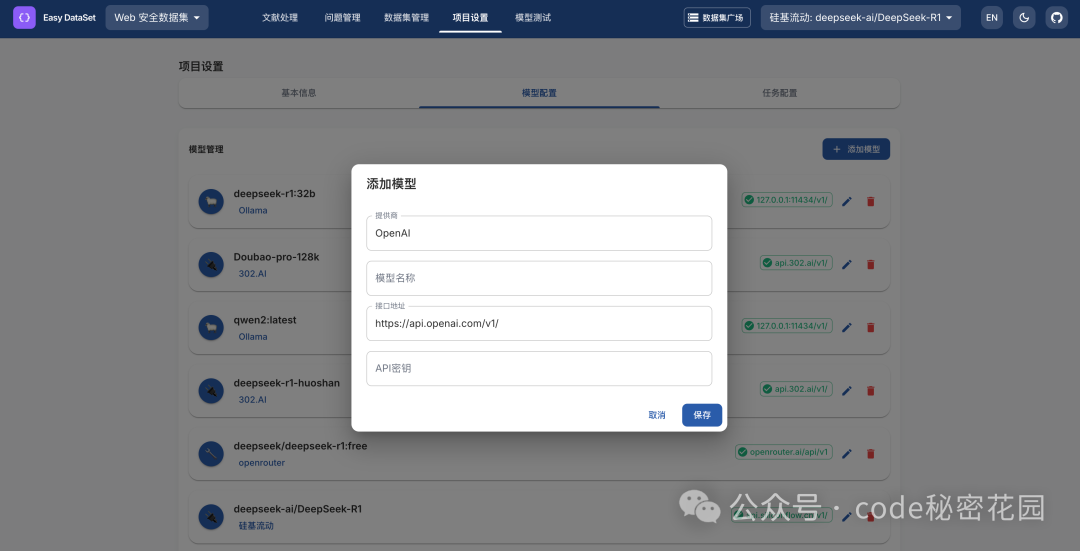Image resolution: width=1080 pixels, height=551 pixels.
Task: Click the deepseek-r1:free openrouter avatar icon
Action: pyautogui.click(x=211, y=454)
